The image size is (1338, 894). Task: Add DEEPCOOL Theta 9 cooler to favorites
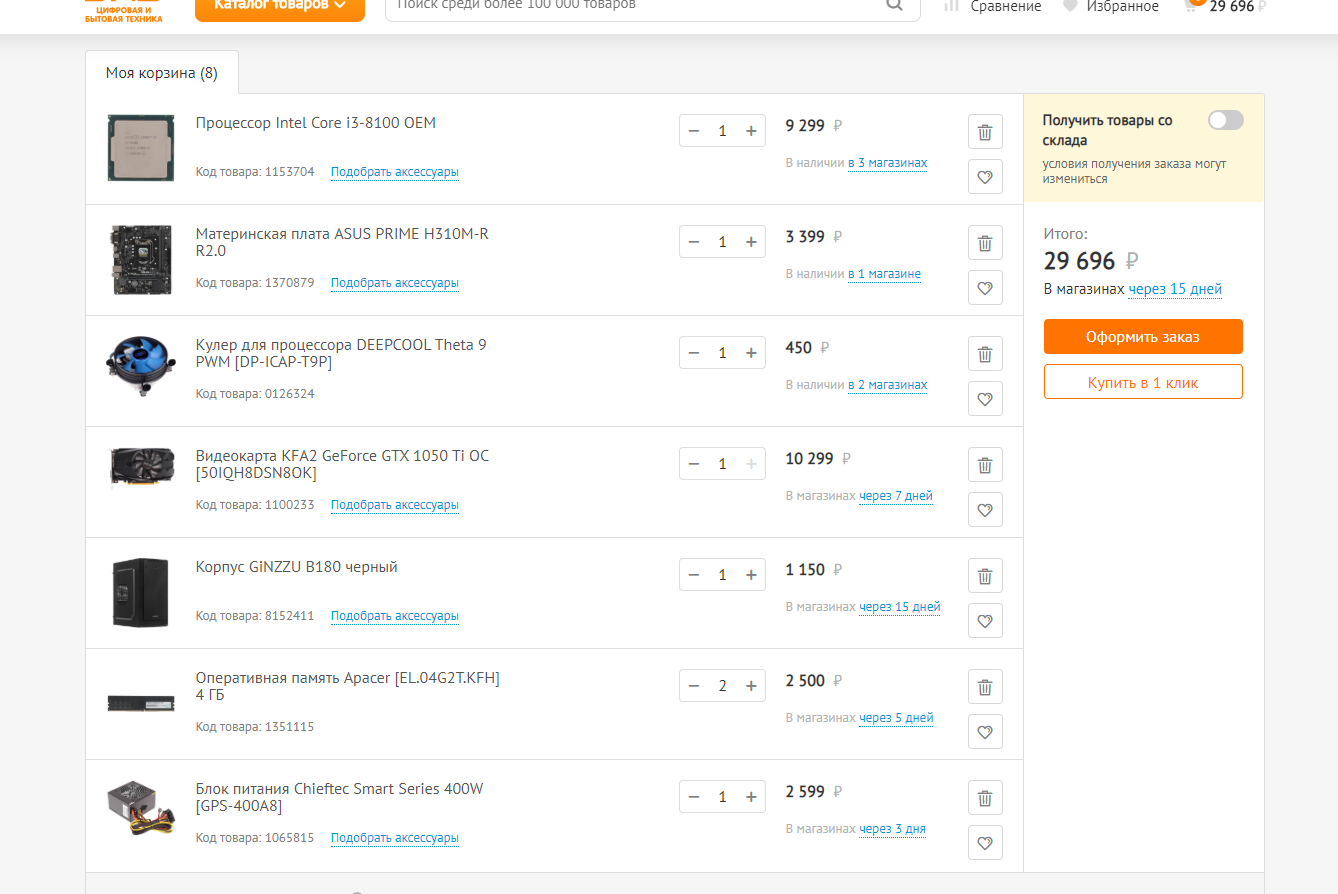coord(985,399)
